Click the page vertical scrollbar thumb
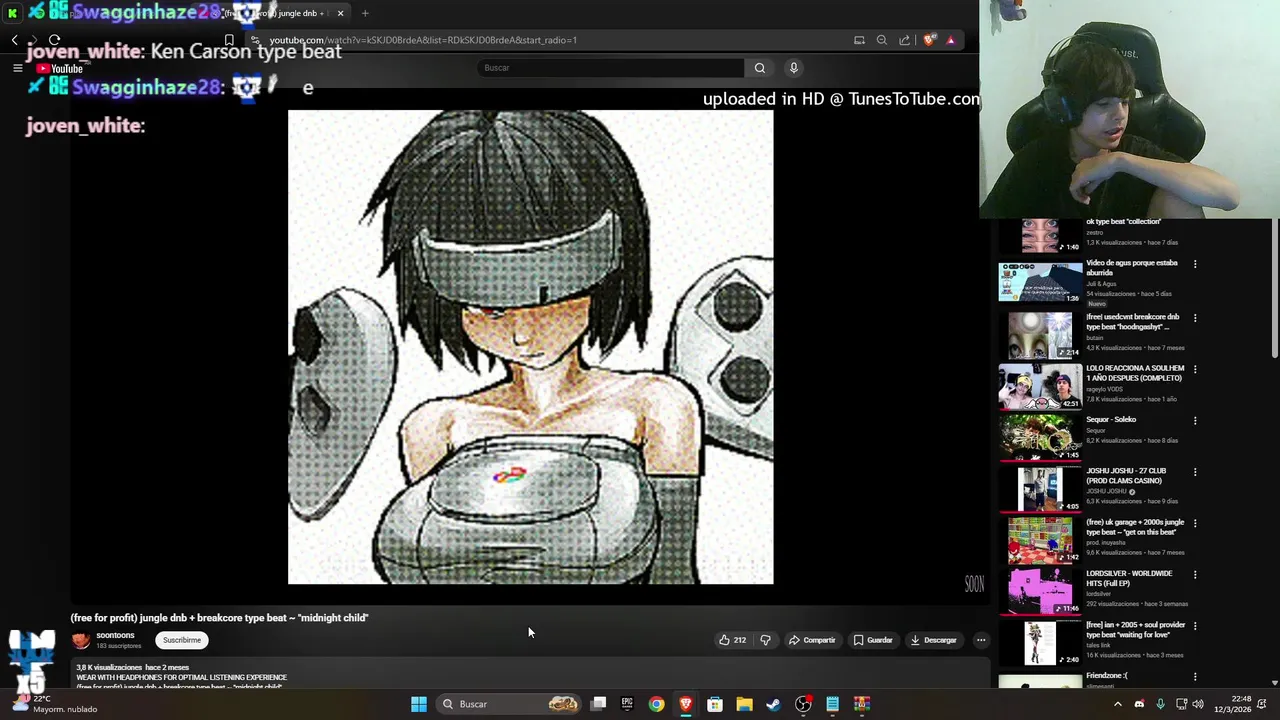This screenshot has width=1280, height=720. tap(1275, 290)
